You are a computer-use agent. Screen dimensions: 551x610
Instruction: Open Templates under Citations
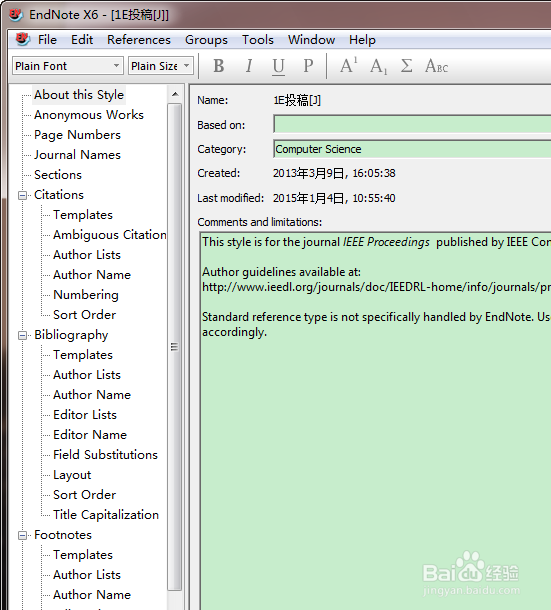tap(83, 215)
